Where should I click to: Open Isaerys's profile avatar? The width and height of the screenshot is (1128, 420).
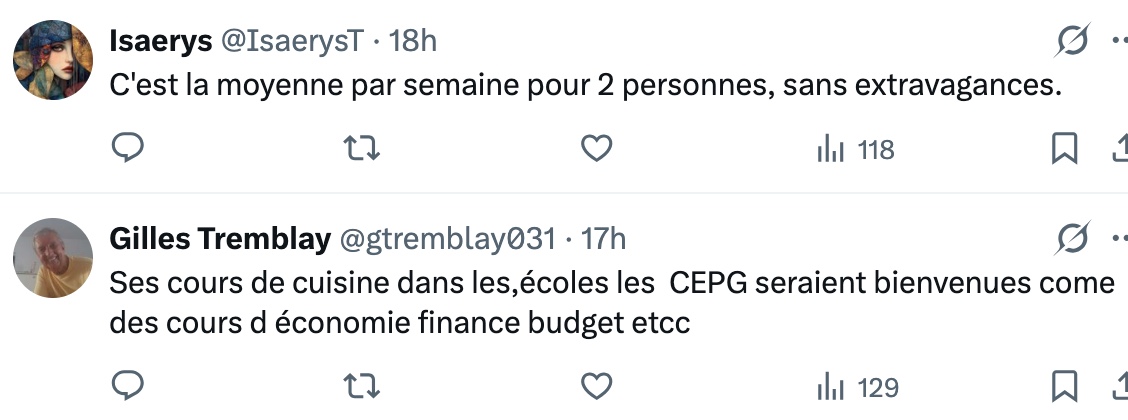52,60
